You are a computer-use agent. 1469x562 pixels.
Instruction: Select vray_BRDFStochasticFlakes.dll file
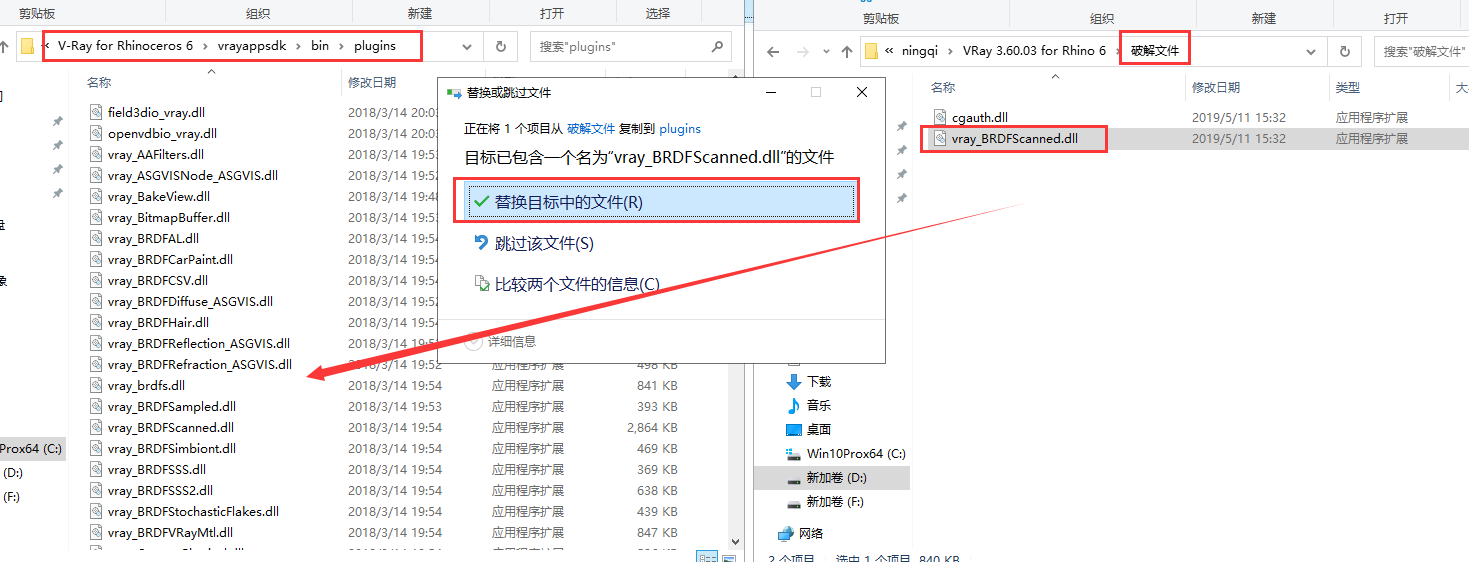tap(193, 511)
